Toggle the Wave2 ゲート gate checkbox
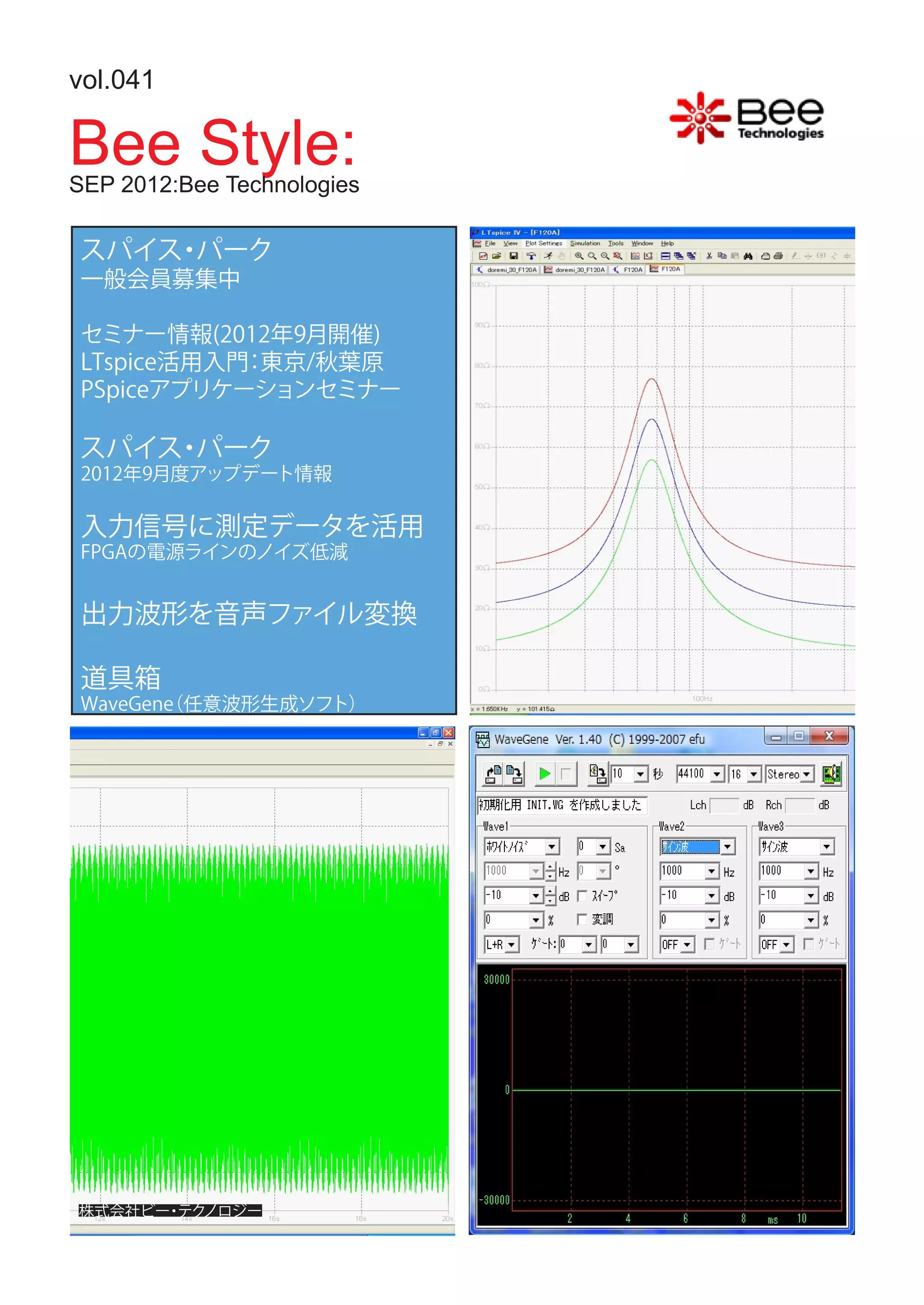This screenshot has height=1305, width=924. tap(710, 944)
